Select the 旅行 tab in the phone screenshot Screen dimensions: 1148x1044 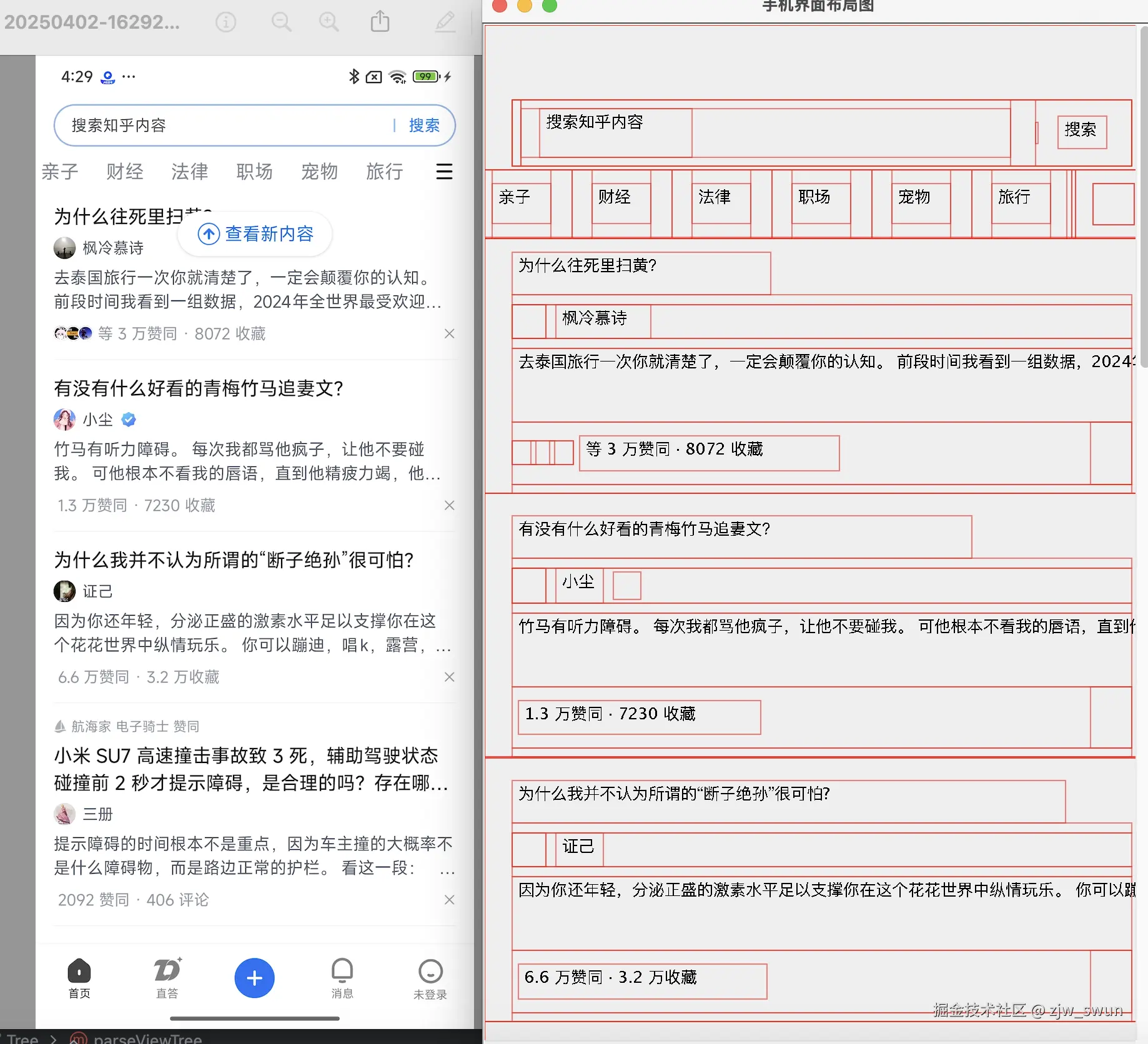coord(385,171)
